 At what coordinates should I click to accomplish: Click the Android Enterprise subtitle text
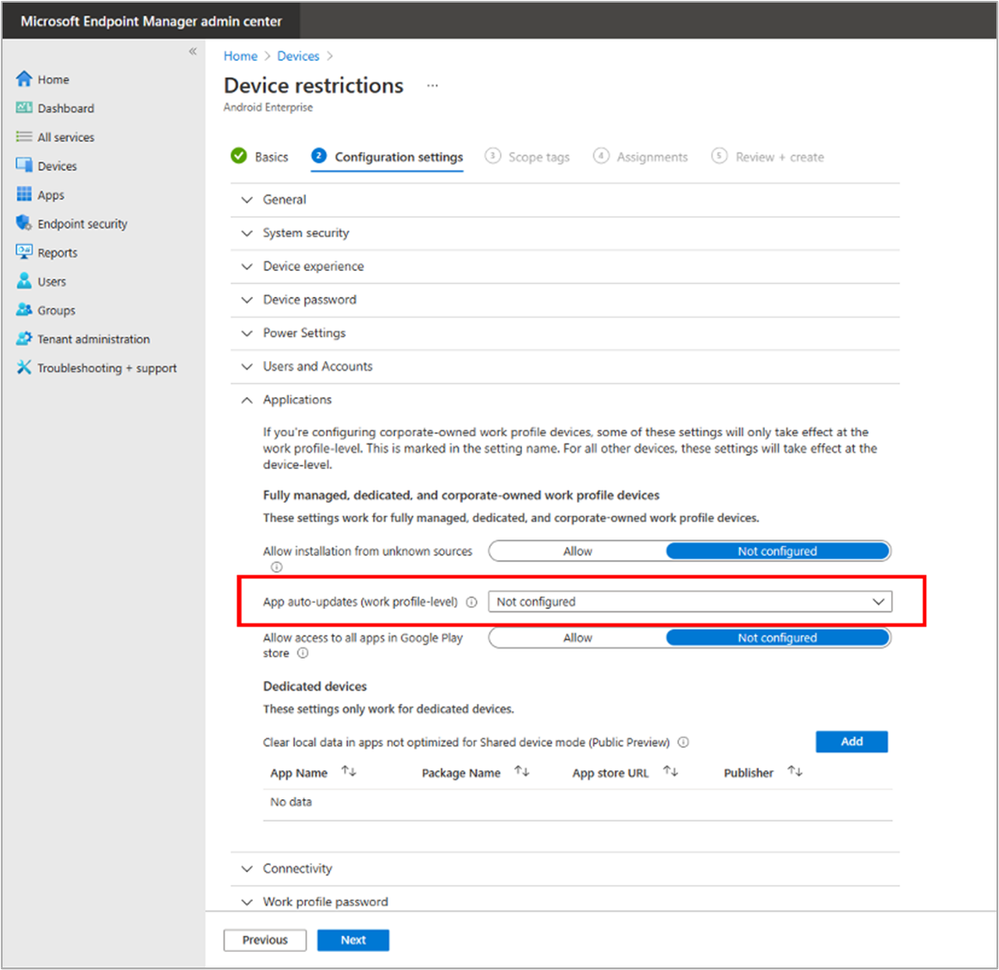pyautogui.click(x=268, y=107)
